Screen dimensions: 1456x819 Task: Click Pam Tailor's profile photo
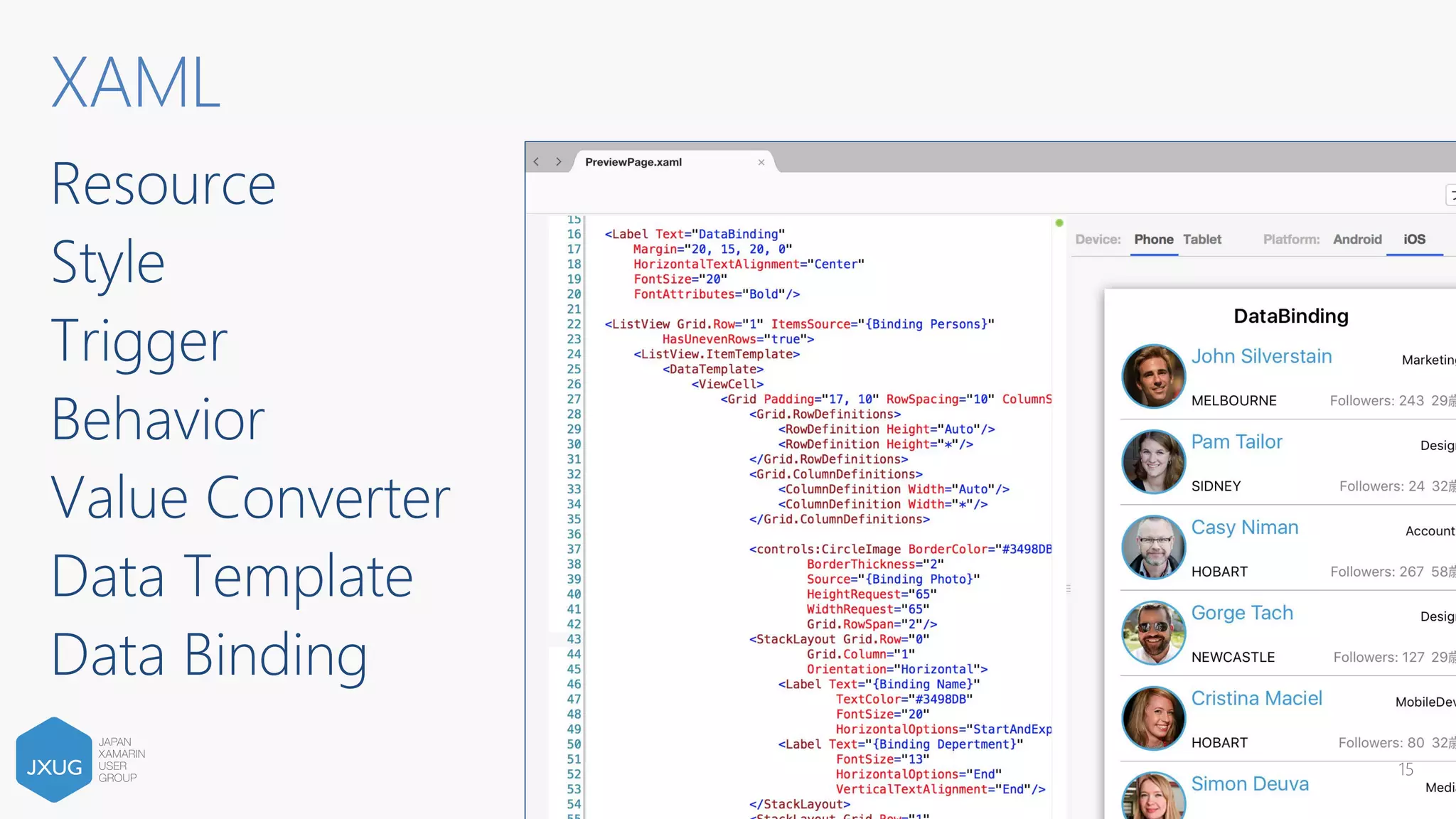pyautogui.click(x=1153, y=461)
